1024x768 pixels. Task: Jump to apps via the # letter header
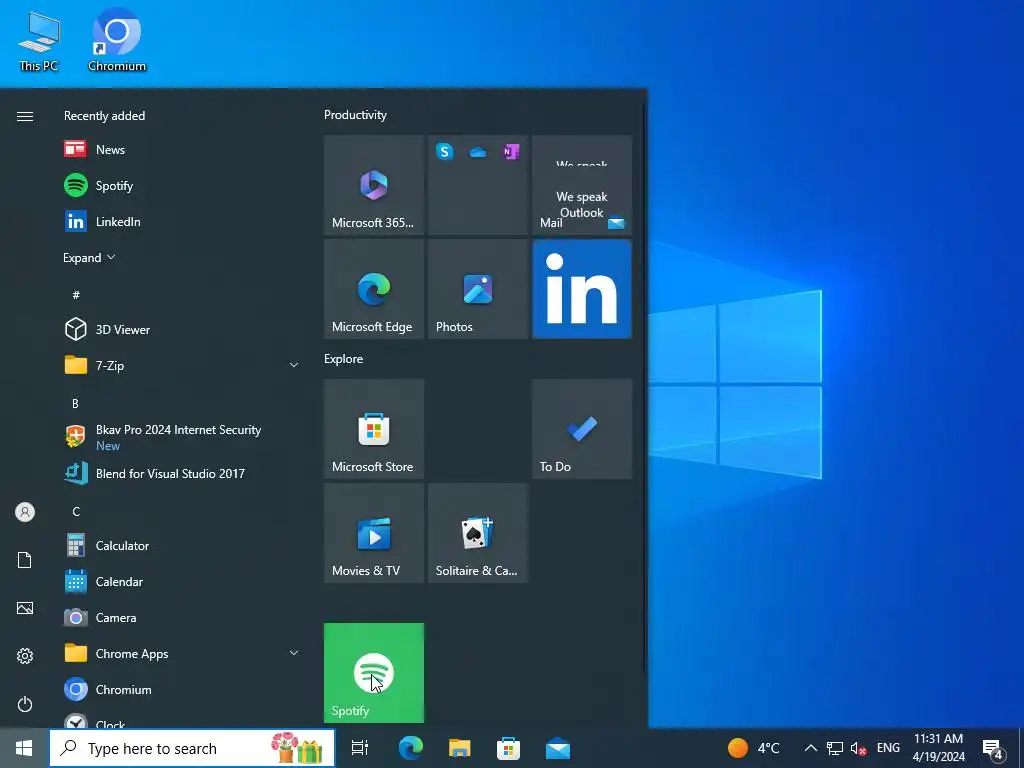pos(76,295)
